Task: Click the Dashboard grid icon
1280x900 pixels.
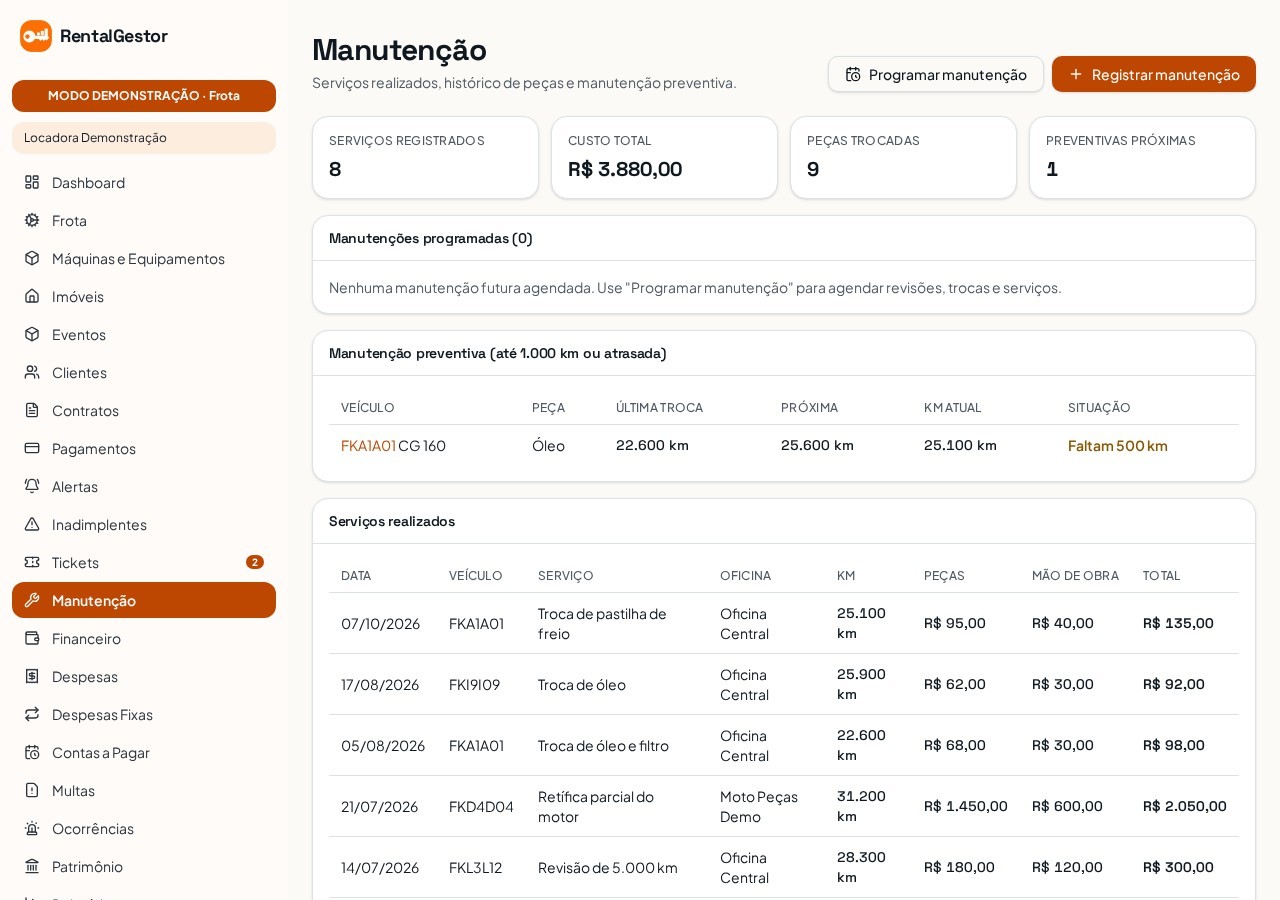Action: point(32,182)
